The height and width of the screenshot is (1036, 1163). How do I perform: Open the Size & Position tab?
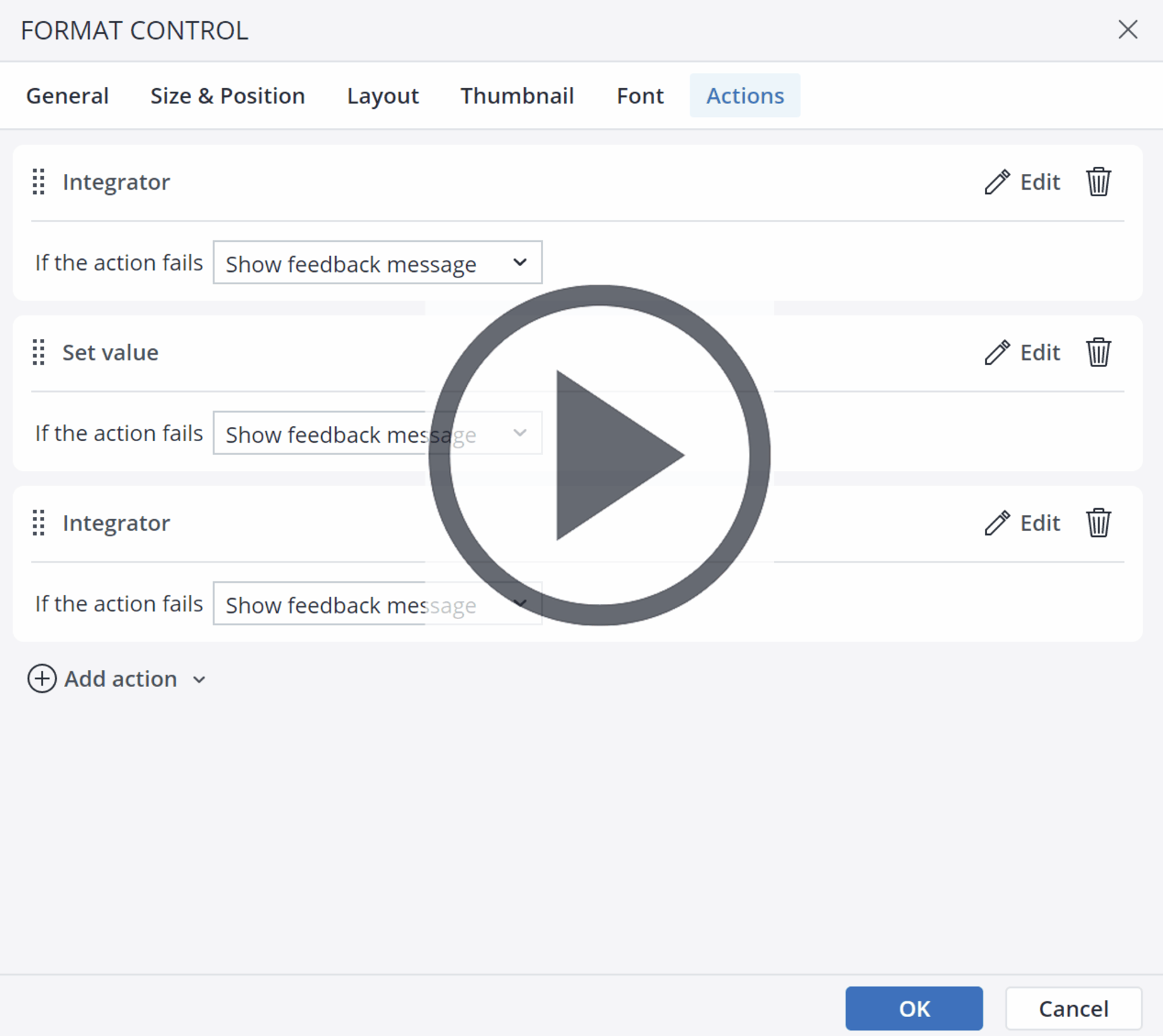pyautogui.click(x=227, y=96)
